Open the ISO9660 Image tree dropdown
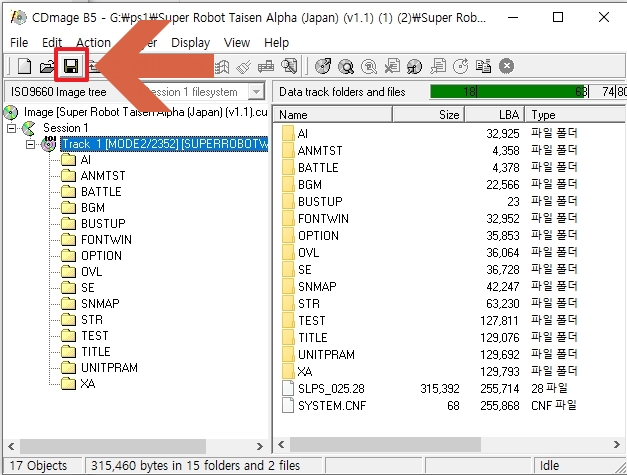This screenshot has height=475, width=627. click(256, 92)
